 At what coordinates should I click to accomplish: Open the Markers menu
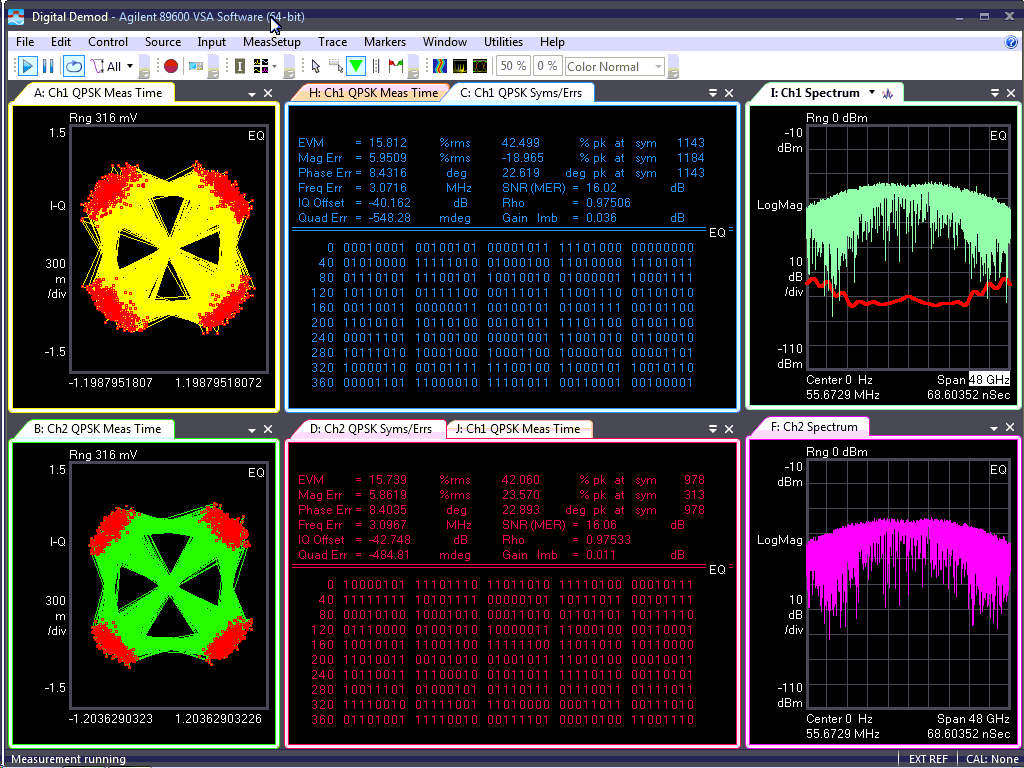[x=384, y=42]
